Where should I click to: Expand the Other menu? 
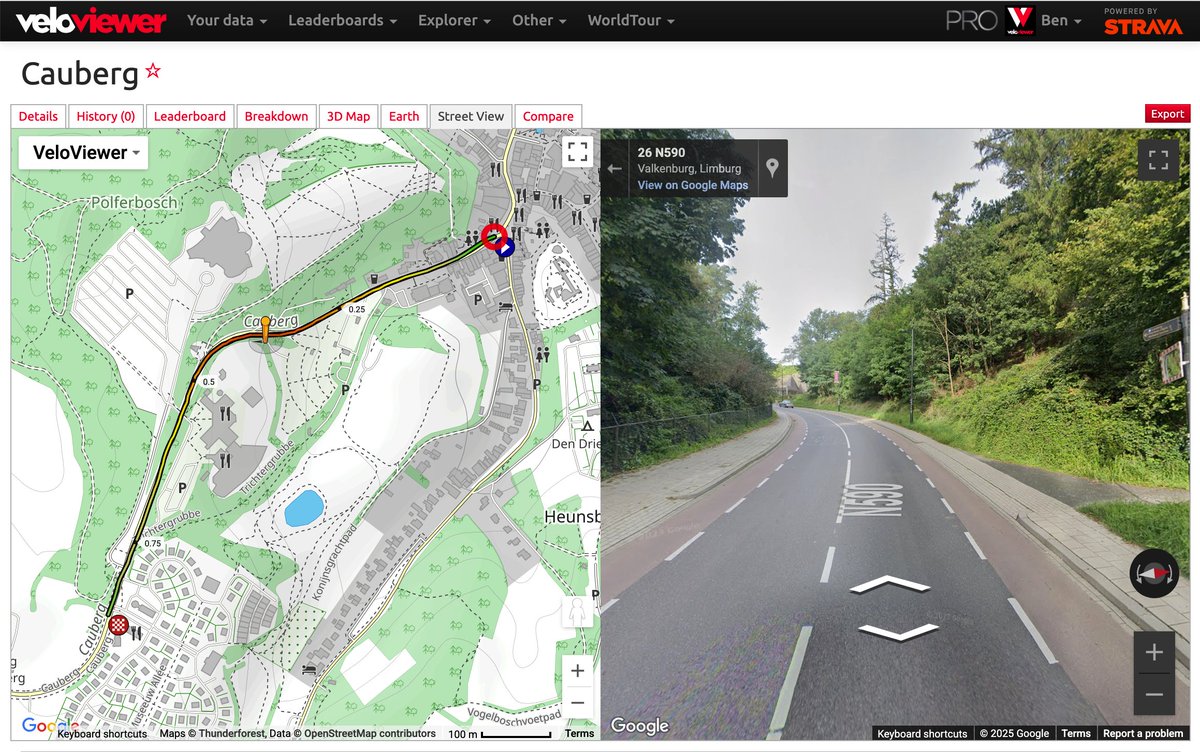point(540,20)
